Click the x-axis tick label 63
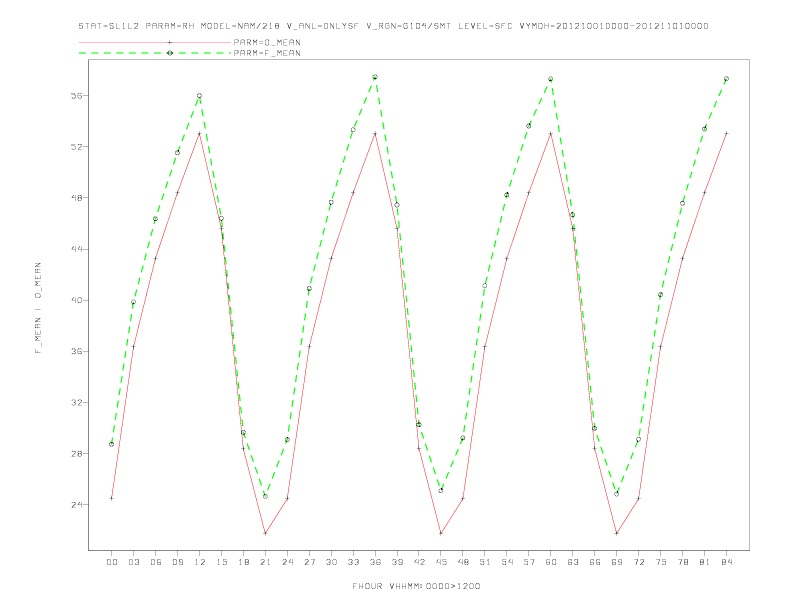Viewport: 792px width, 612px height. tap(573, 562)
